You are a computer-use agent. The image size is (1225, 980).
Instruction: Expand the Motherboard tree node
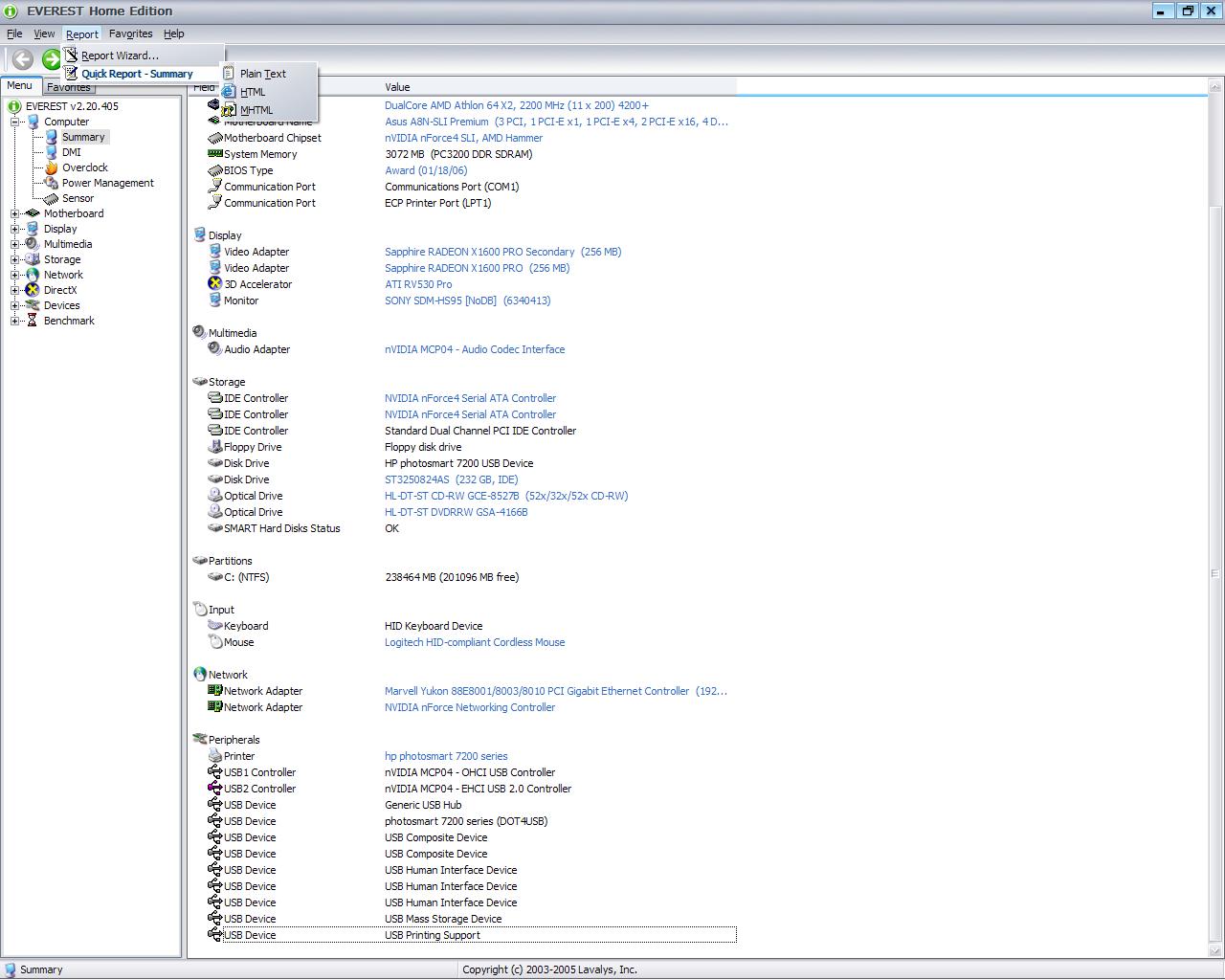[x=15, y=213]
